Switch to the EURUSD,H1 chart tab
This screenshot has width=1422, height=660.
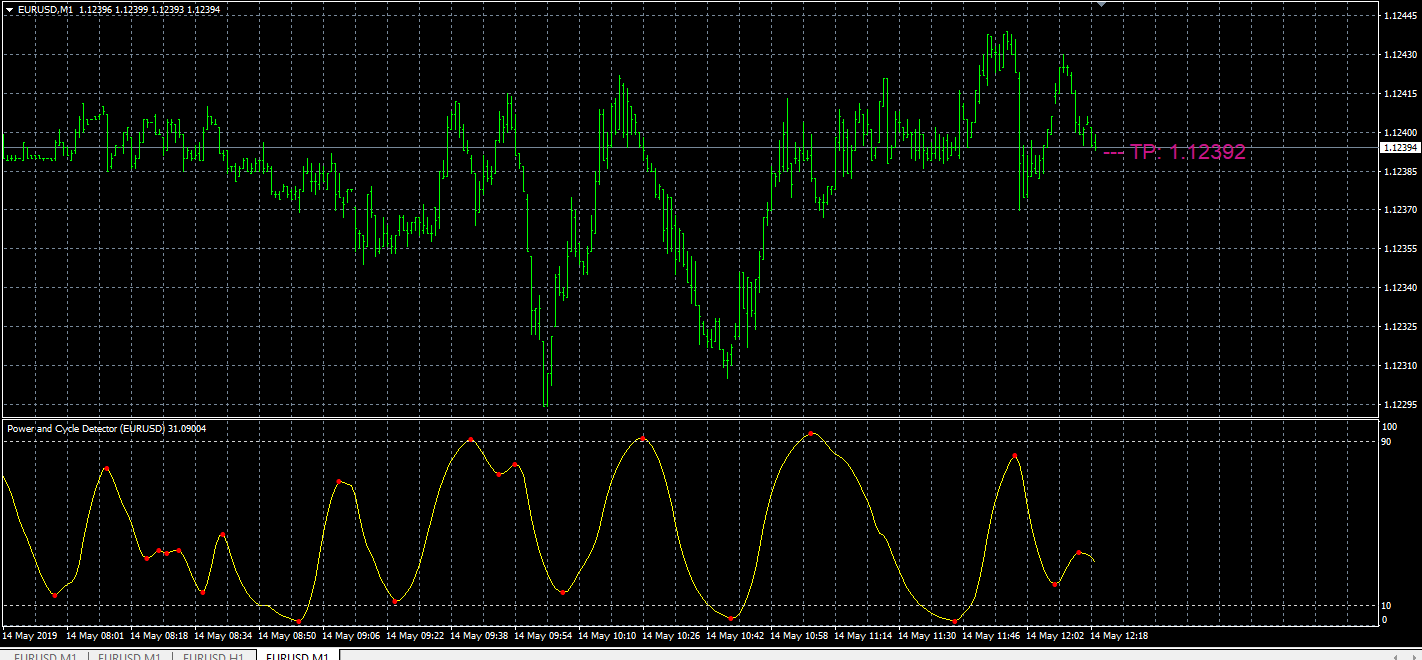[214, 656]
